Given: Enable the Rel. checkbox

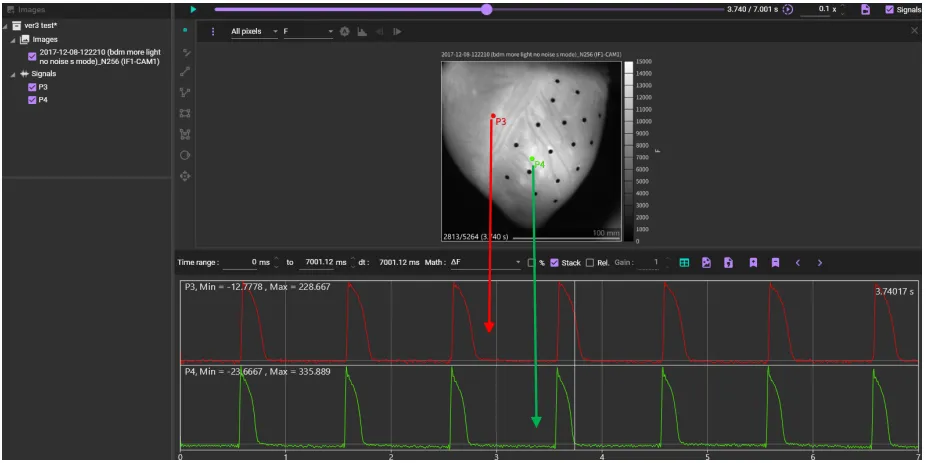Looking at the screenshot, I should pyautogui.click(x=590, y=263).
